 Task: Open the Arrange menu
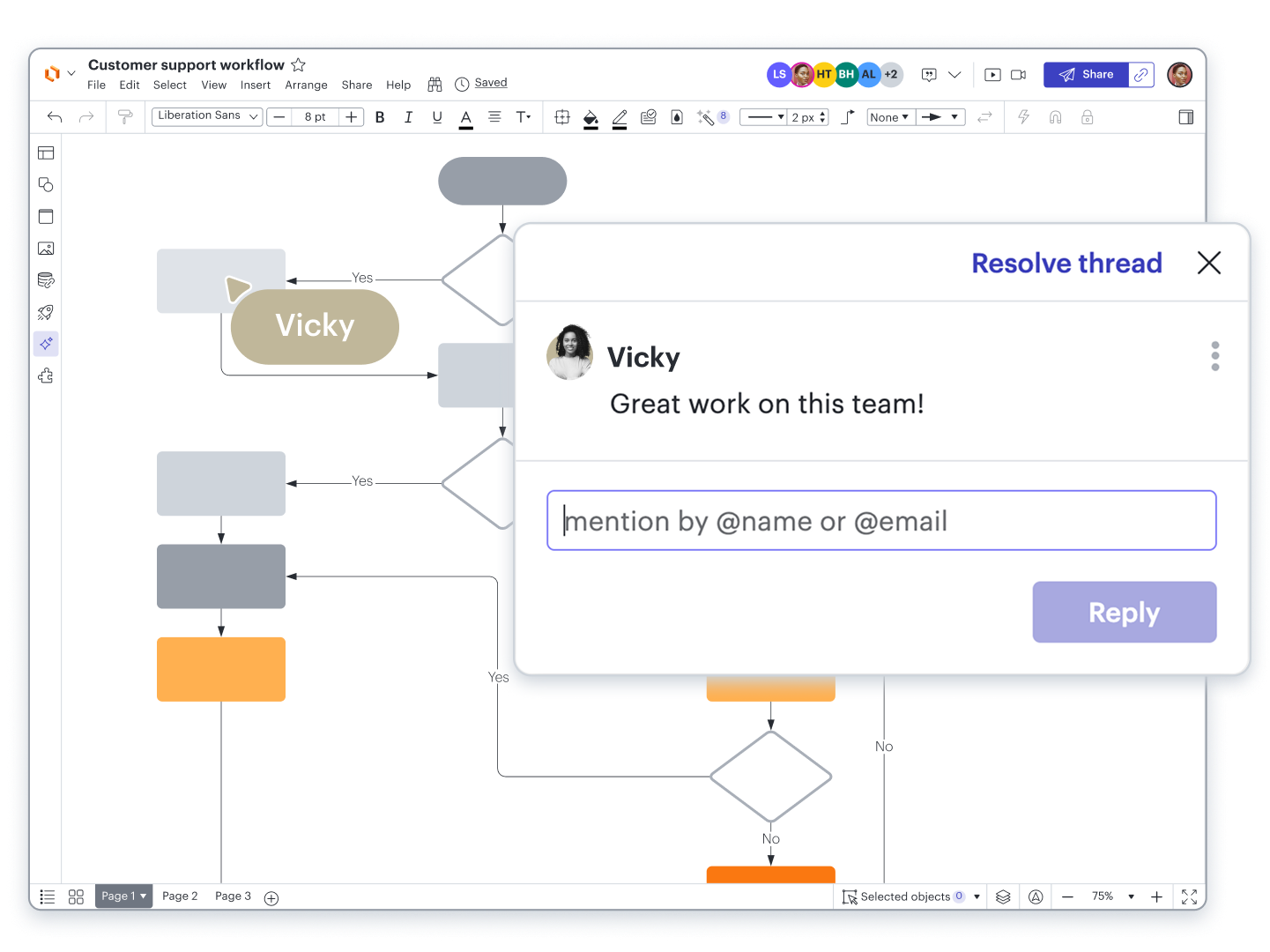pos(306,86)
